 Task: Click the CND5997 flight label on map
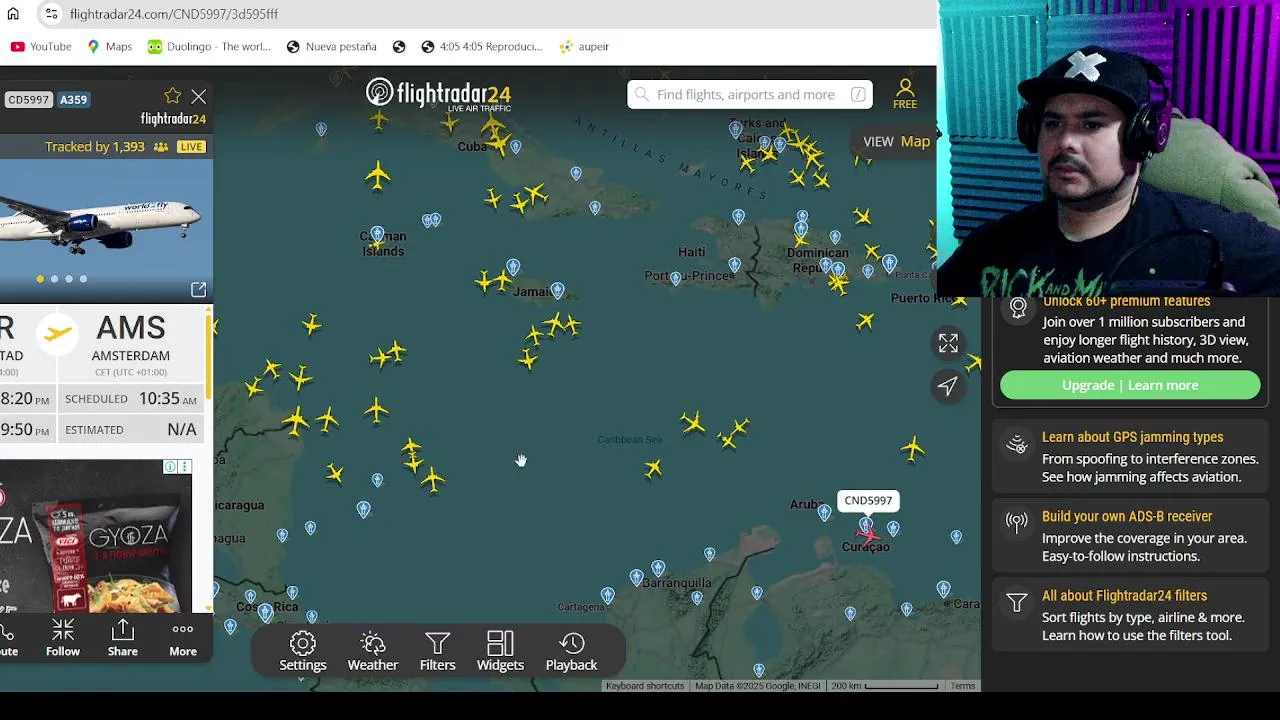tap(868, 500)
